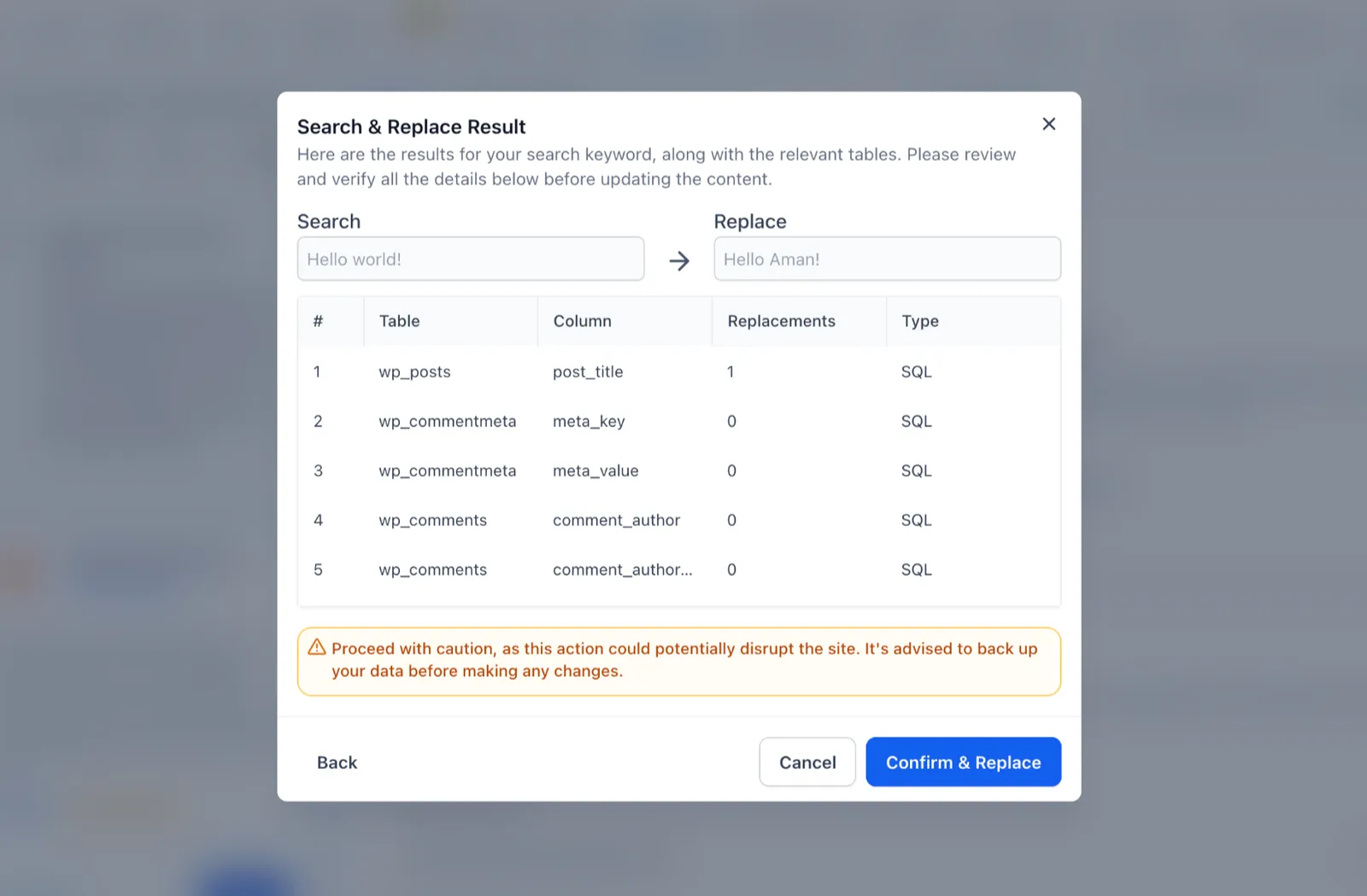Screen dimensions: 1367x896
Task: Click the caution warning triangle icon
Action: (317, 647)
